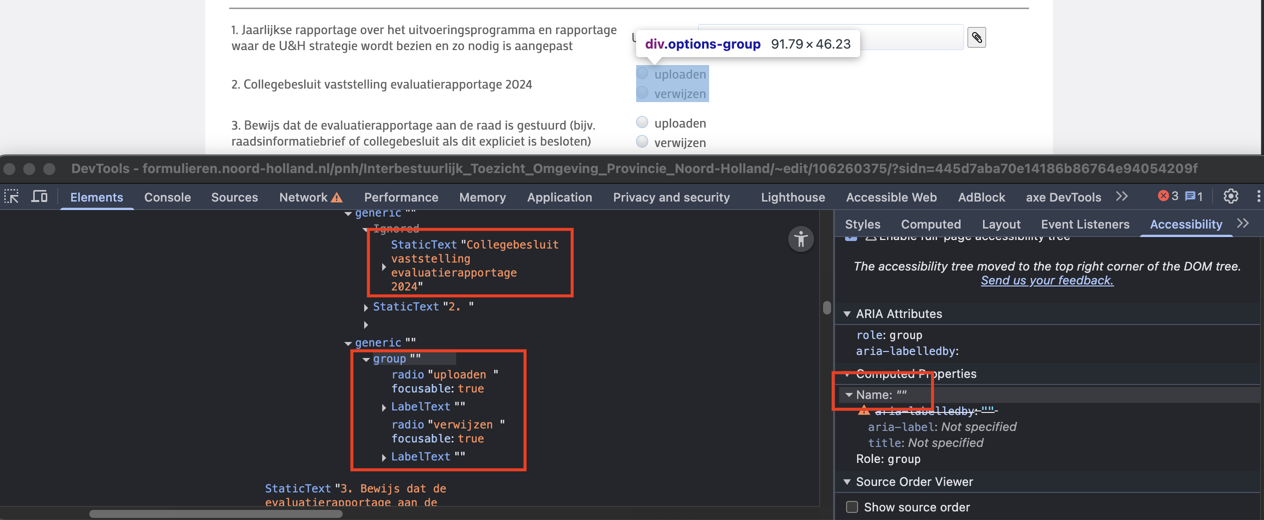Click the red error count badge
Image resolution: width=1264 pixels, height=520 pixels.
tap(1167, 197)
